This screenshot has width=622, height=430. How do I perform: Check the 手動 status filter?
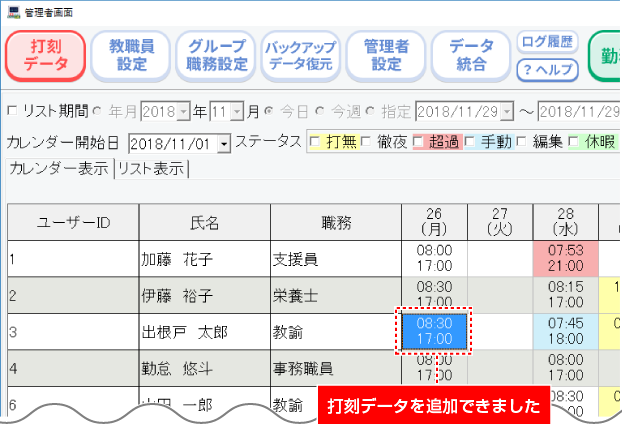pyautogui.click(x=470, y=142)
